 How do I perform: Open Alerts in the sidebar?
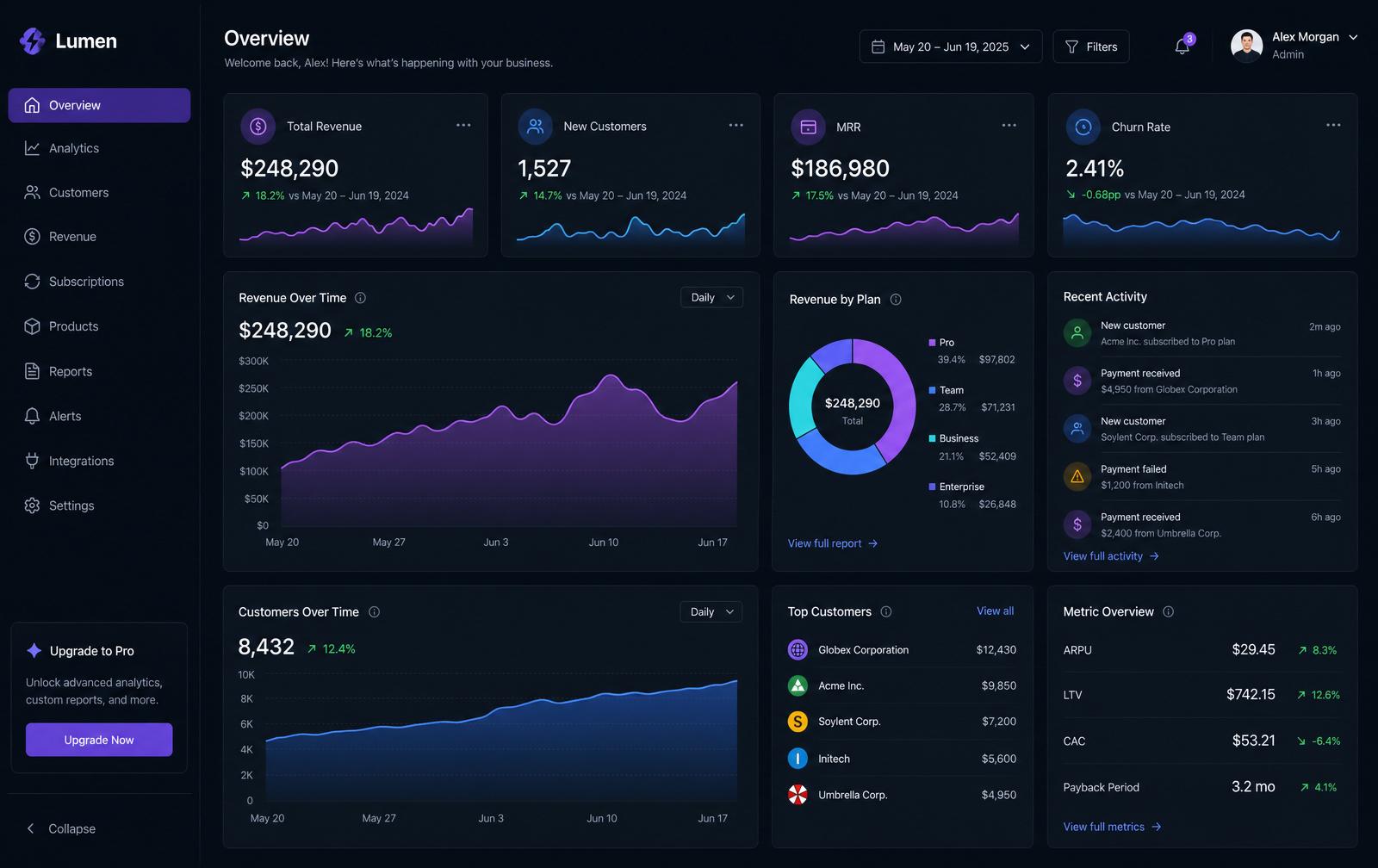(x=99, y=416)
